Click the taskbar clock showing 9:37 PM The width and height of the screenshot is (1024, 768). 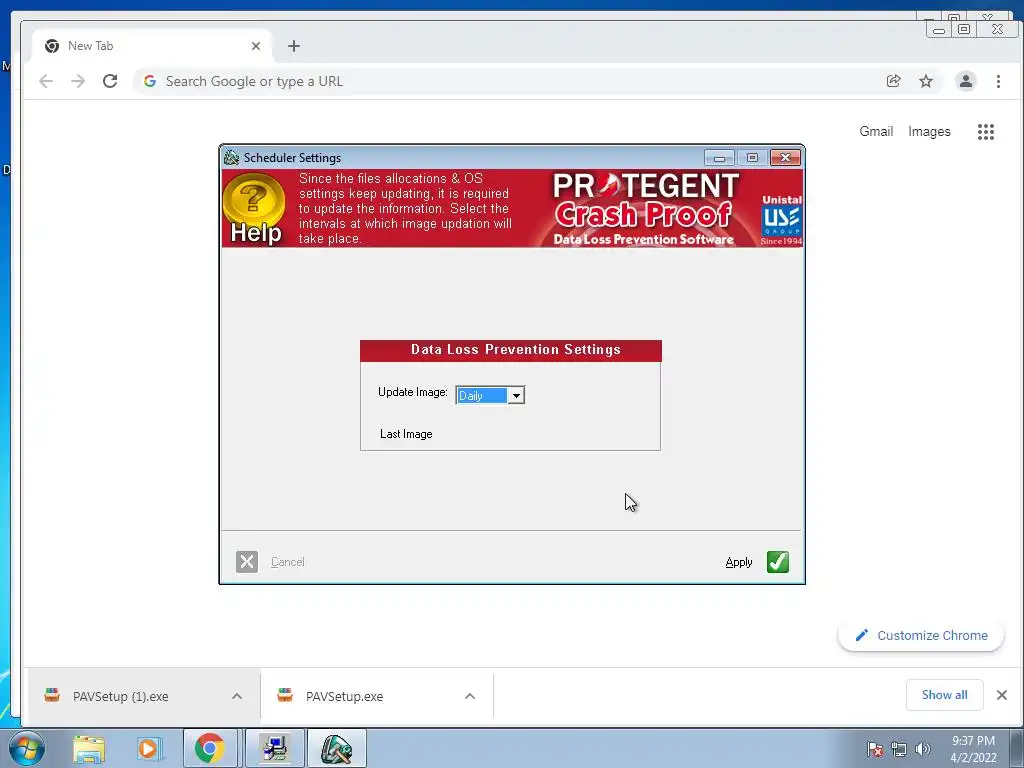973,749
